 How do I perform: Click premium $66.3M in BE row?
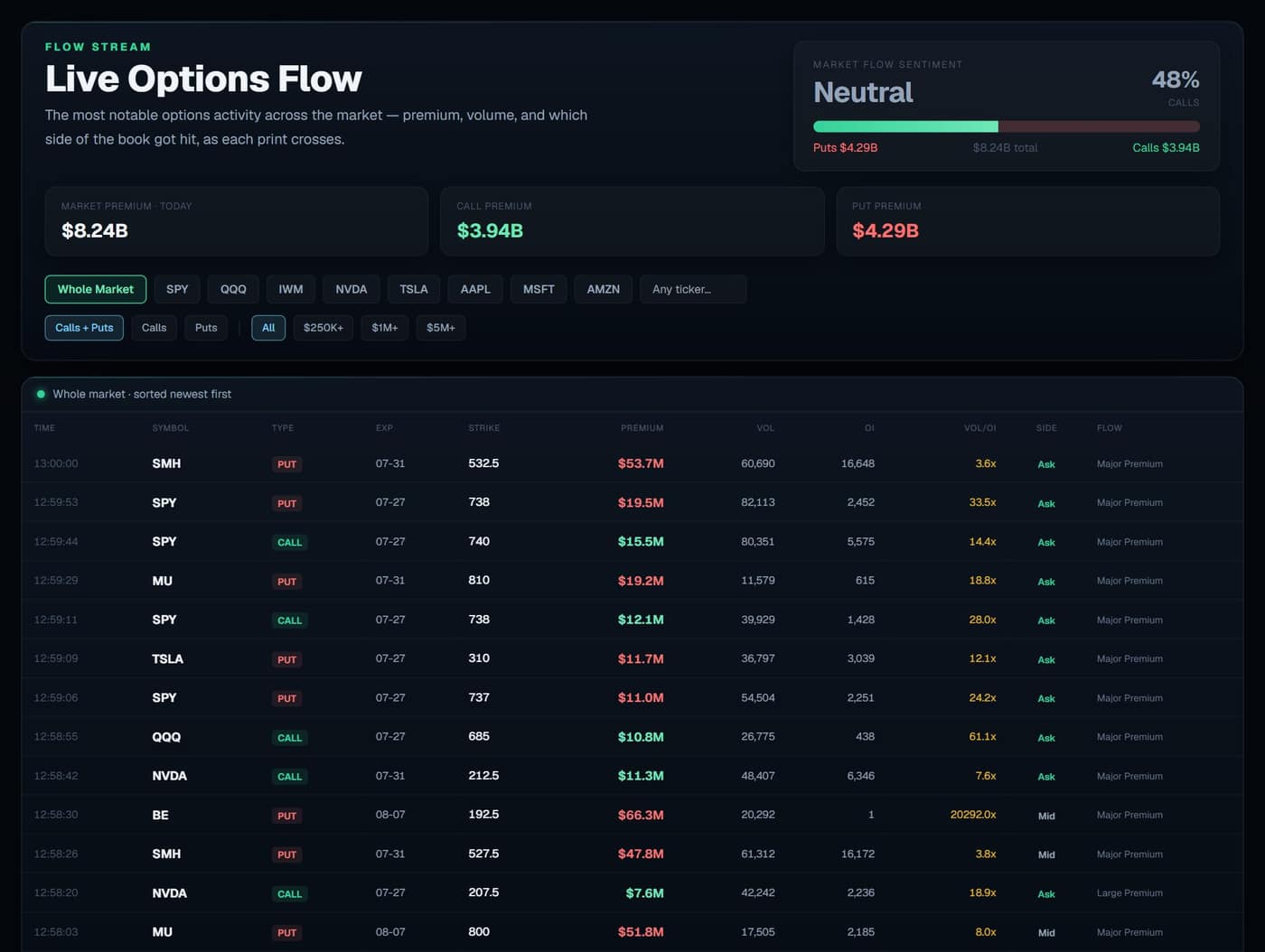[641, 815]
